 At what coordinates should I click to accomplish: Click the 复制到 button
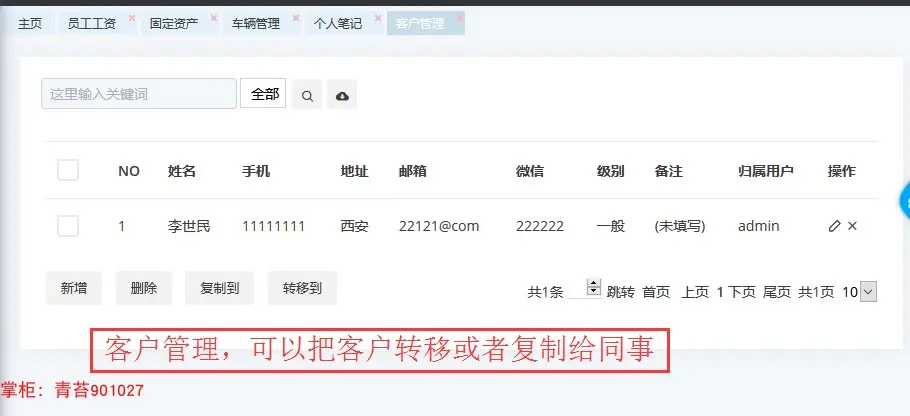219,288
